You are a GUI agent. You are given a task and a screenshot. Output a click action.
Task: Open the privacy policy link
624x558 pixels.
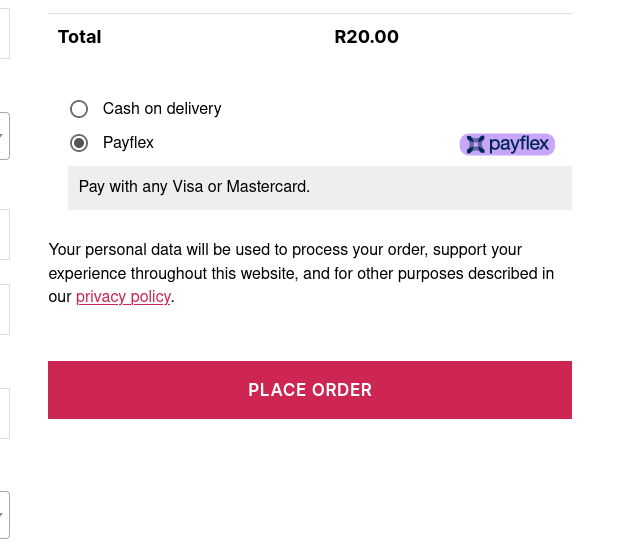[123, 297]
